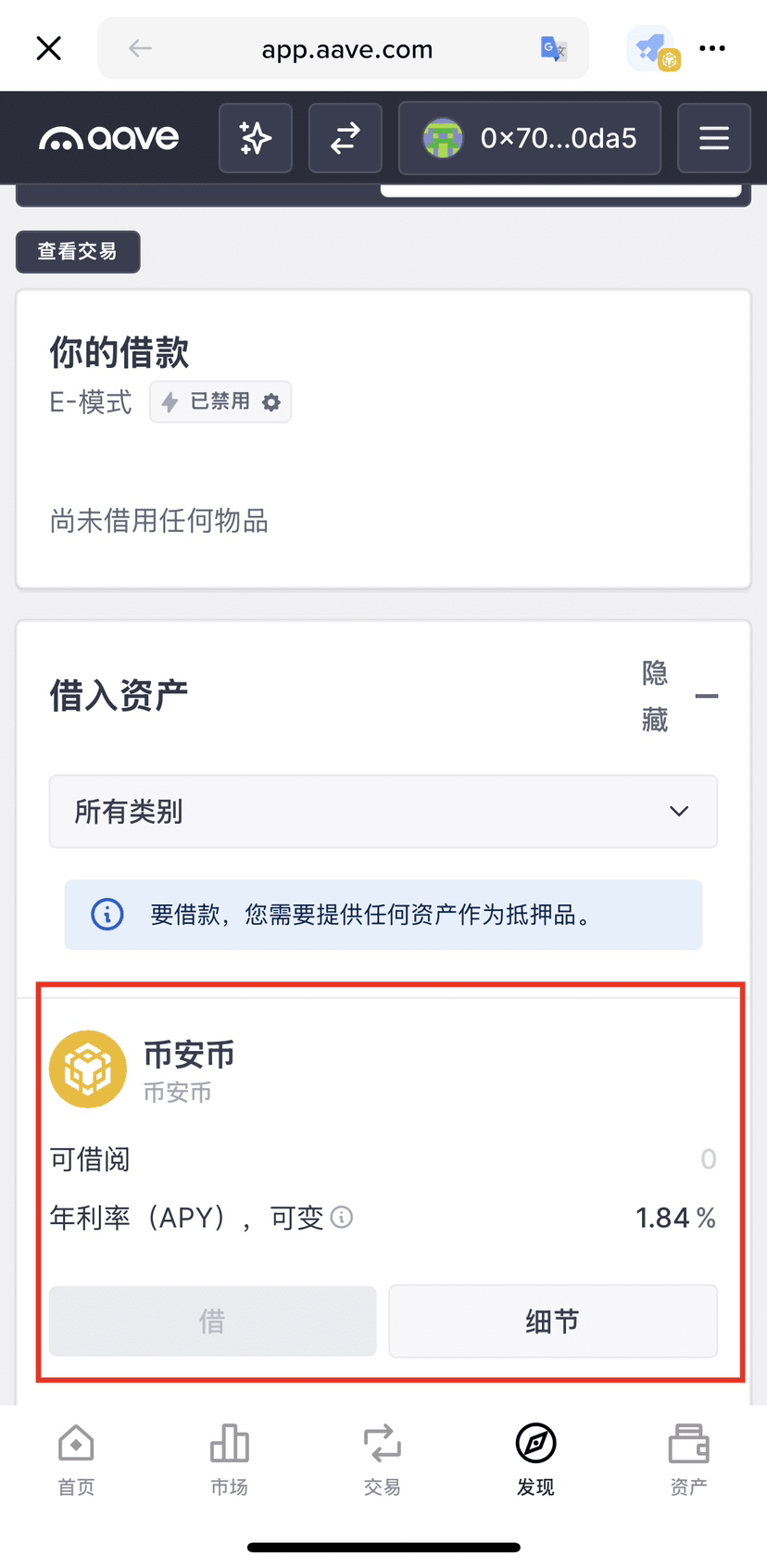
Task: Tap the swap arrows button
Action: (345, 139)
